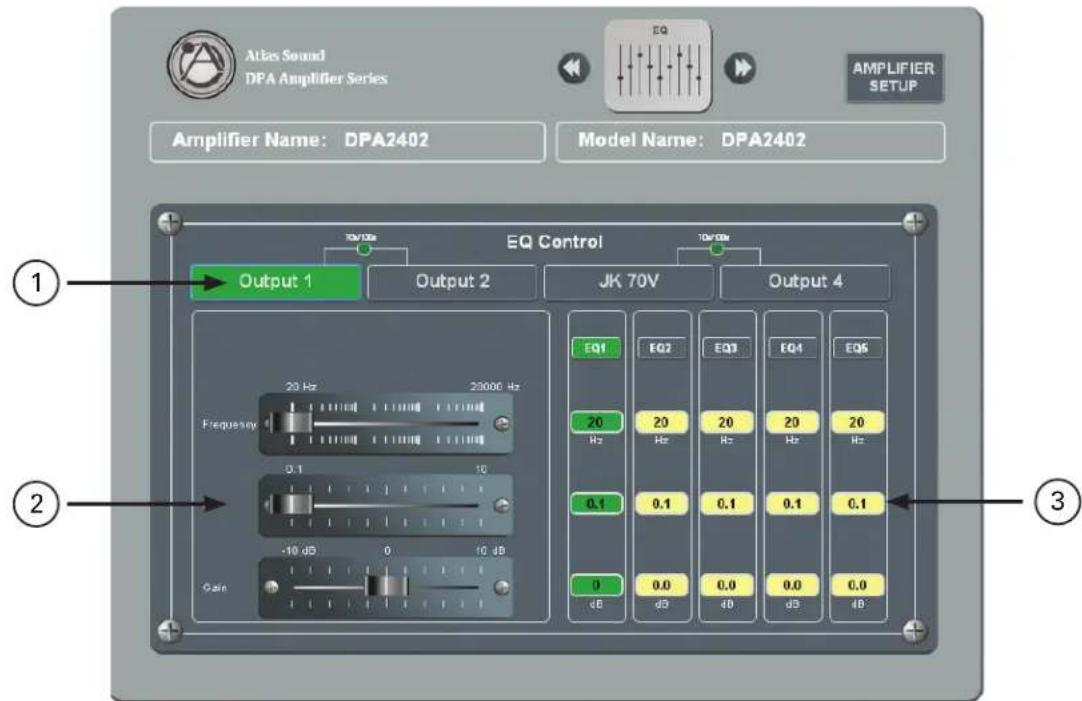Screen dimensions: 1082x701
Task: Click the EQ2 gain field showing 0.0 dB
Action: tap(660, 585)
